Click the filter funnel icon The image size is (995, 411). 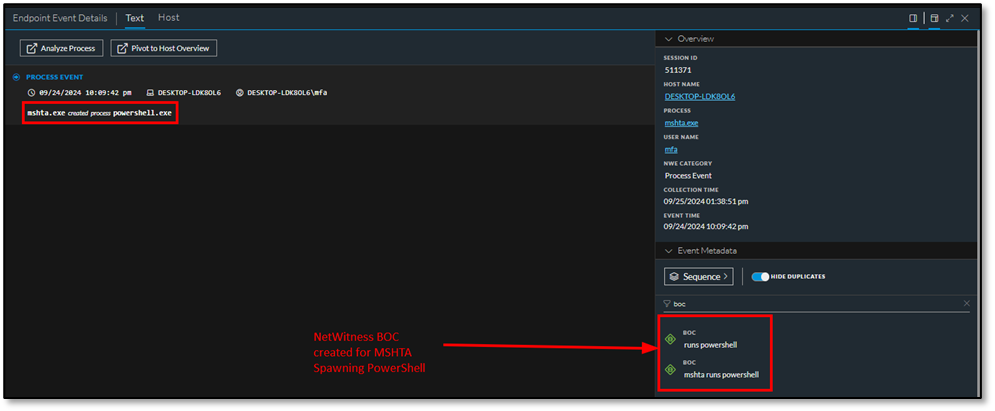coord(667,304)
